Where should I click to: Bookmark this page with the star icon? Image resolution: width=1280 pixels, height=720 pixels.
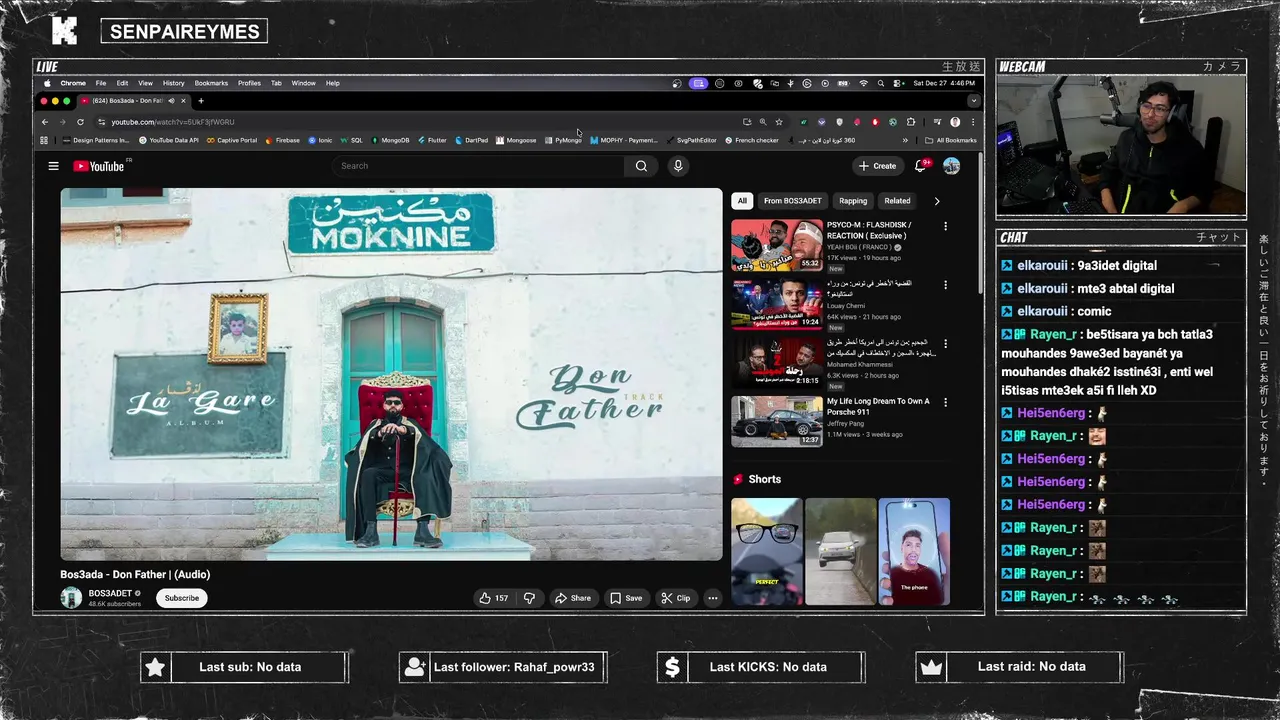779,122
